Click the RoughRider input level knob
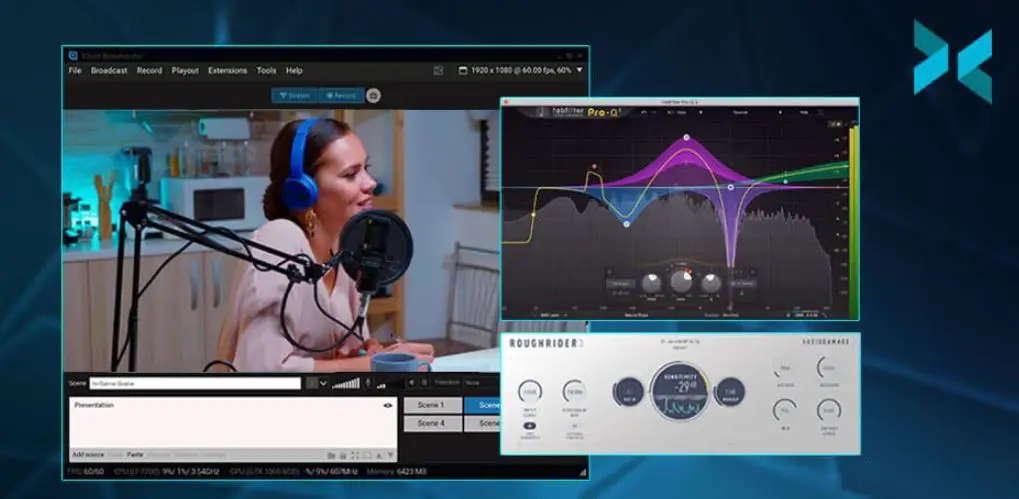Screen dimensions: 1019x499 (530, 391)
